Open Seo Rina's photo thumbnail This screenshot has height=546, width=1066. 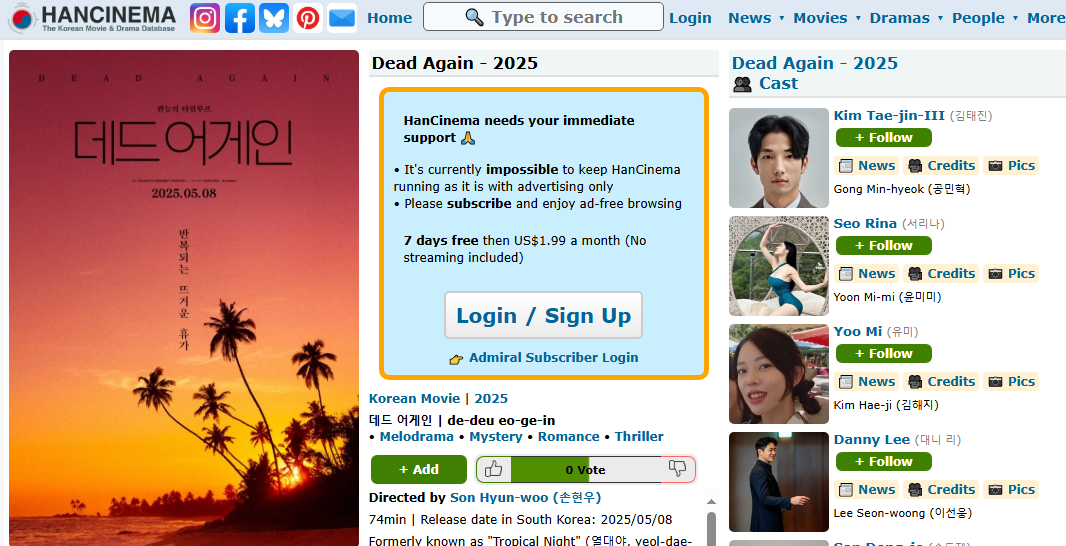point(779,266)
